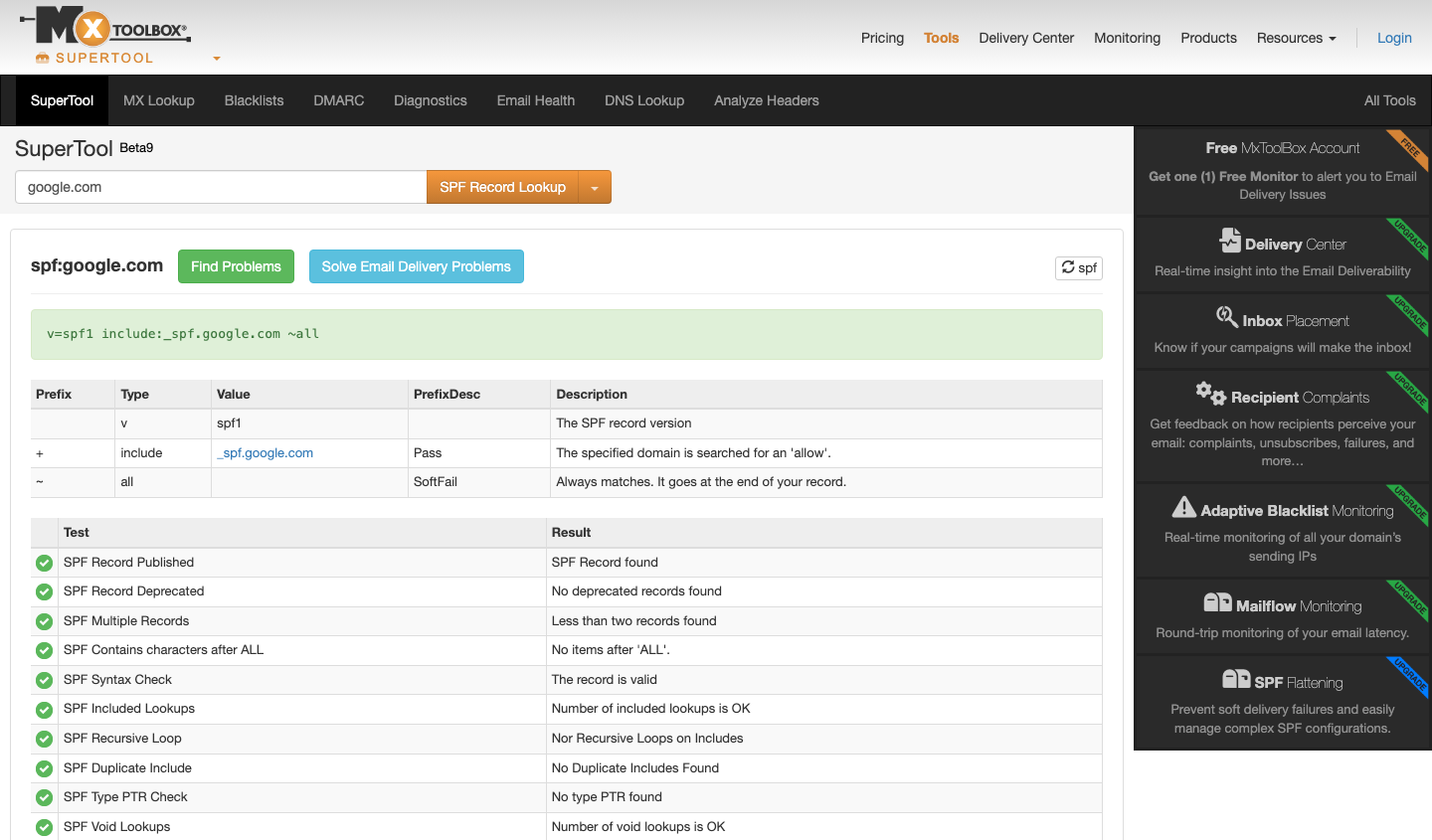The height and width of the screenshot is (840, 1432).
Task: Click green check for SPF Contains characters after ALL
Action: 44,650
